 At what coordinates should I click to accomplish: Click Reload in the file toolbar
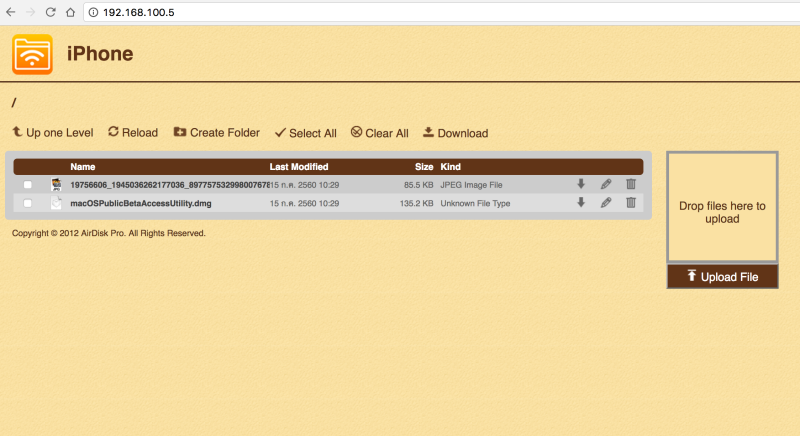click(133, 133)
